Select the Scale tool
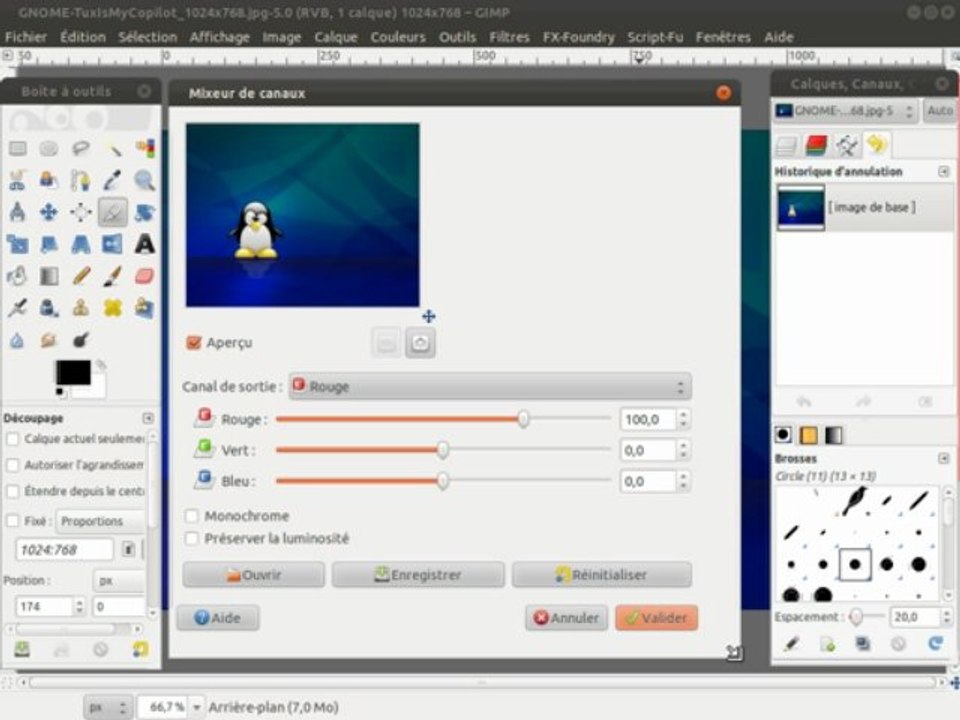The image size is (960, 720). tap(18, 244)
